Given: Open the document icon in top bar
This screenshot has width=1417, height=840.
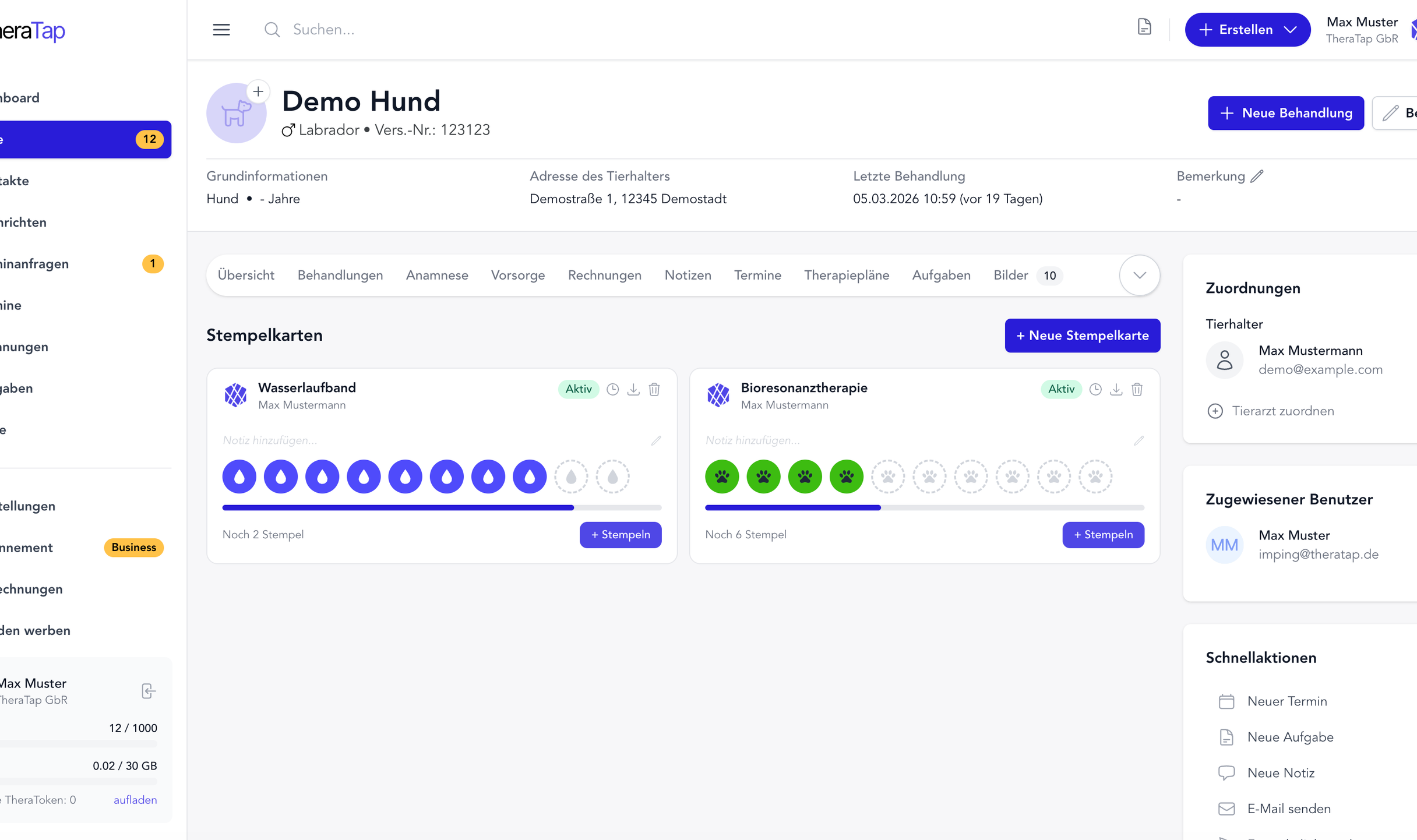Looking at the screenshot, I should pyautogui.click(x=1144, y=27).
